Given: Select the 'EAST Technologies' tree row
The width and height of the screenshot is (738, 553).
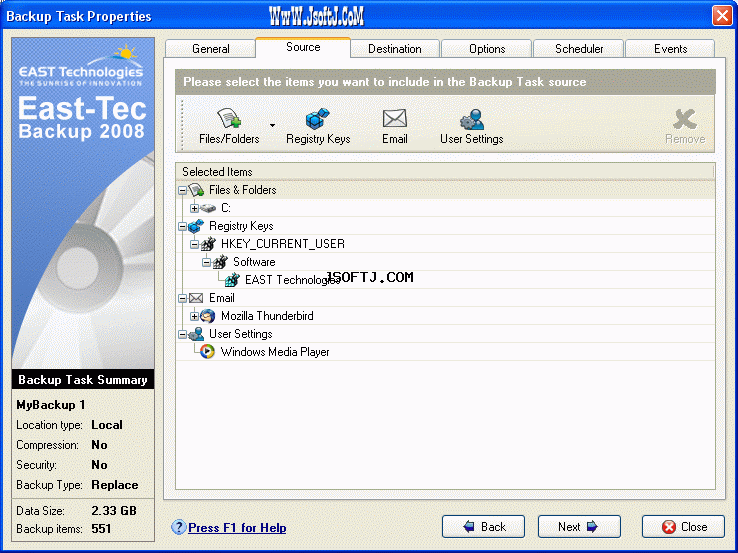Looking at the screenshot, I should pos(445,280).
